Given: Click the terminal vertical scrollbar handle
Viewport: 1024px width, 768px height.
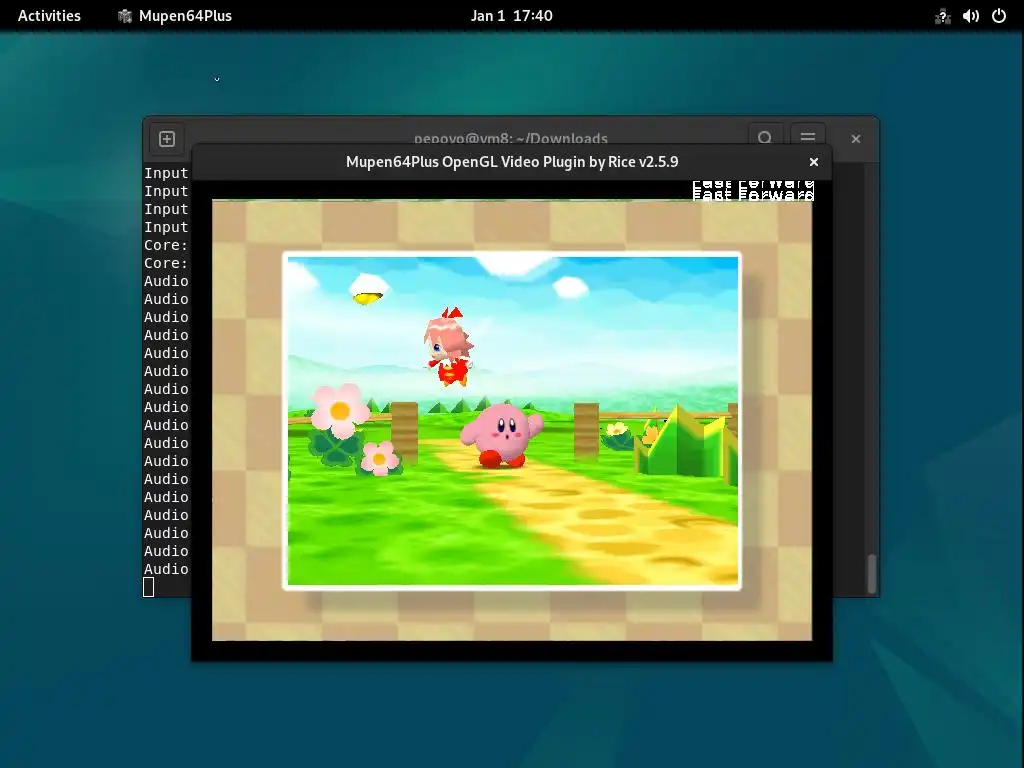Looking at the screenshot, I should pos(872,573).
